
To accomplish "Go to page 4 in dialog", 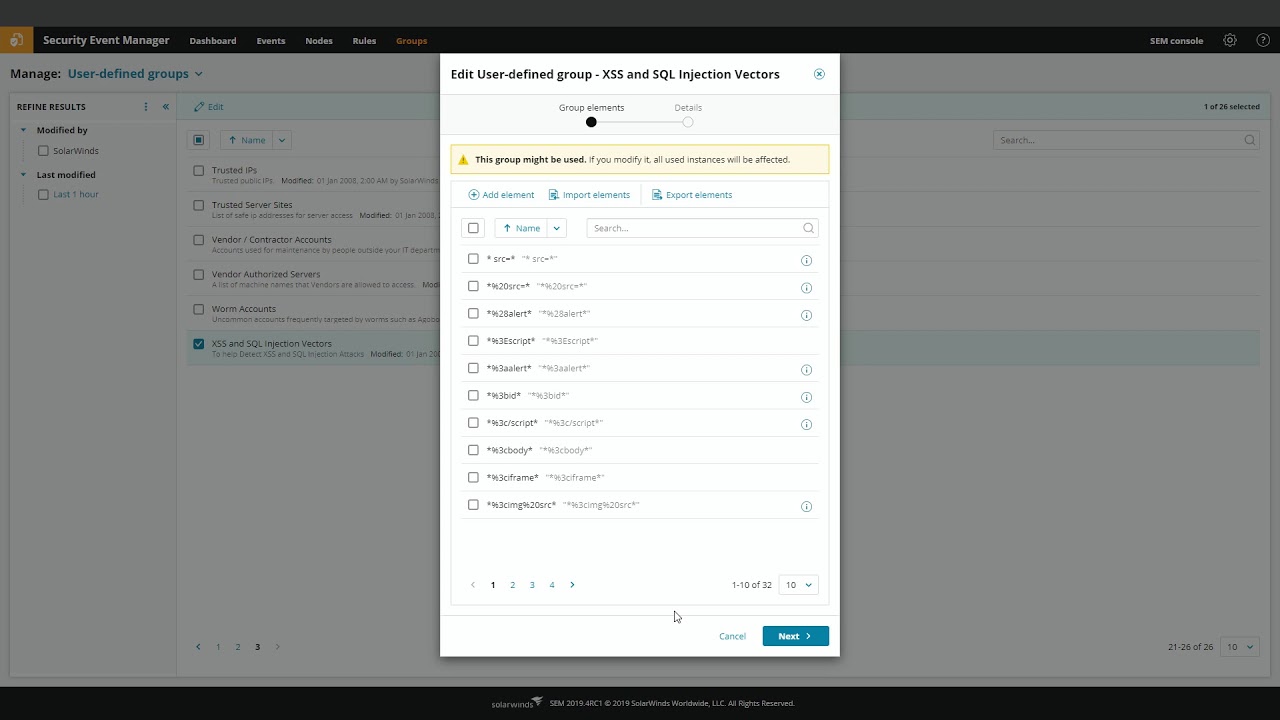I will [551, 585].
